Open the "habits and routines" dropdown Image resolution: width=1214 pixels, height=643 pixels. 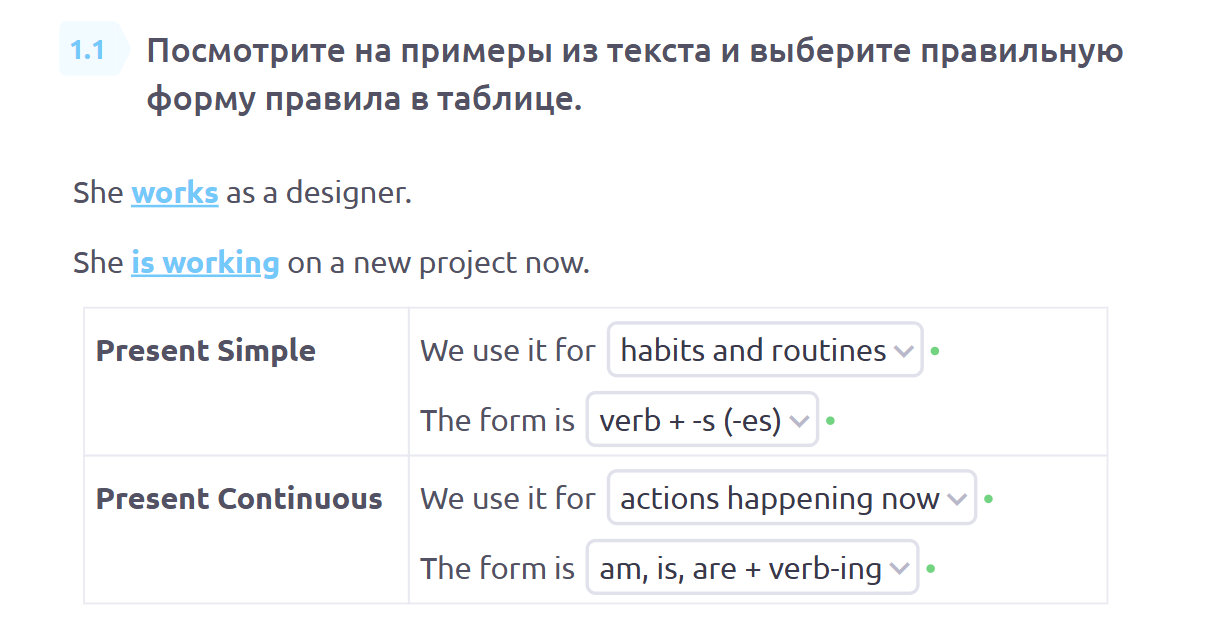coord(753,350)
